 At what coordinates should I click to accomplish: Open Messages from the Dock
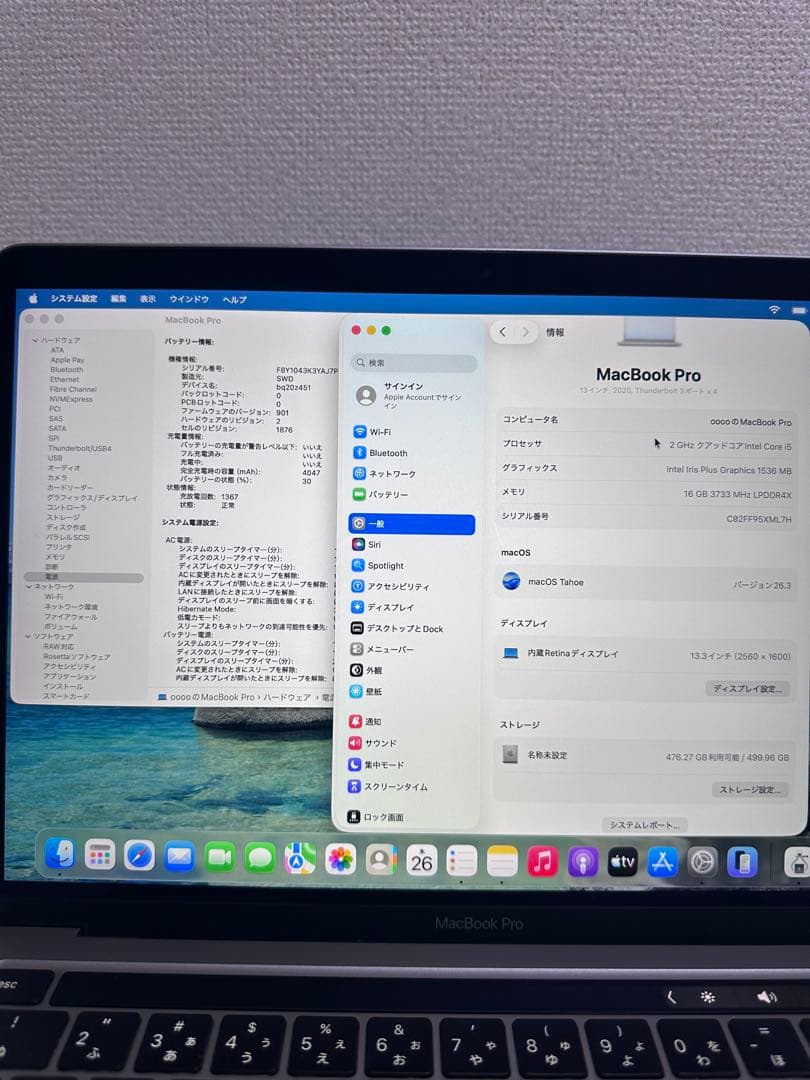click(260, 859)
